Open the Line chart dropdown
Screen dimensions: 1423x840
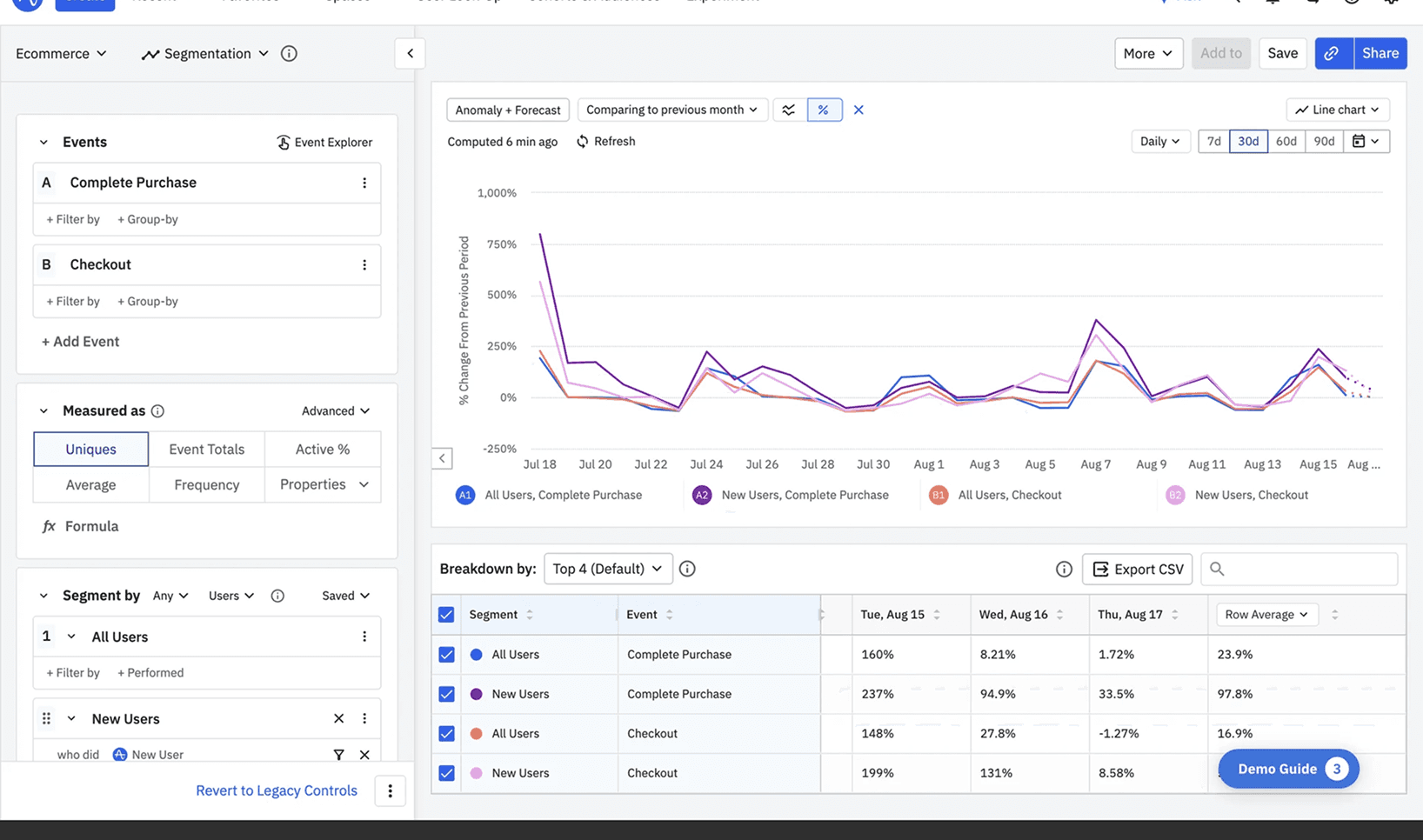pos(1338,110)
